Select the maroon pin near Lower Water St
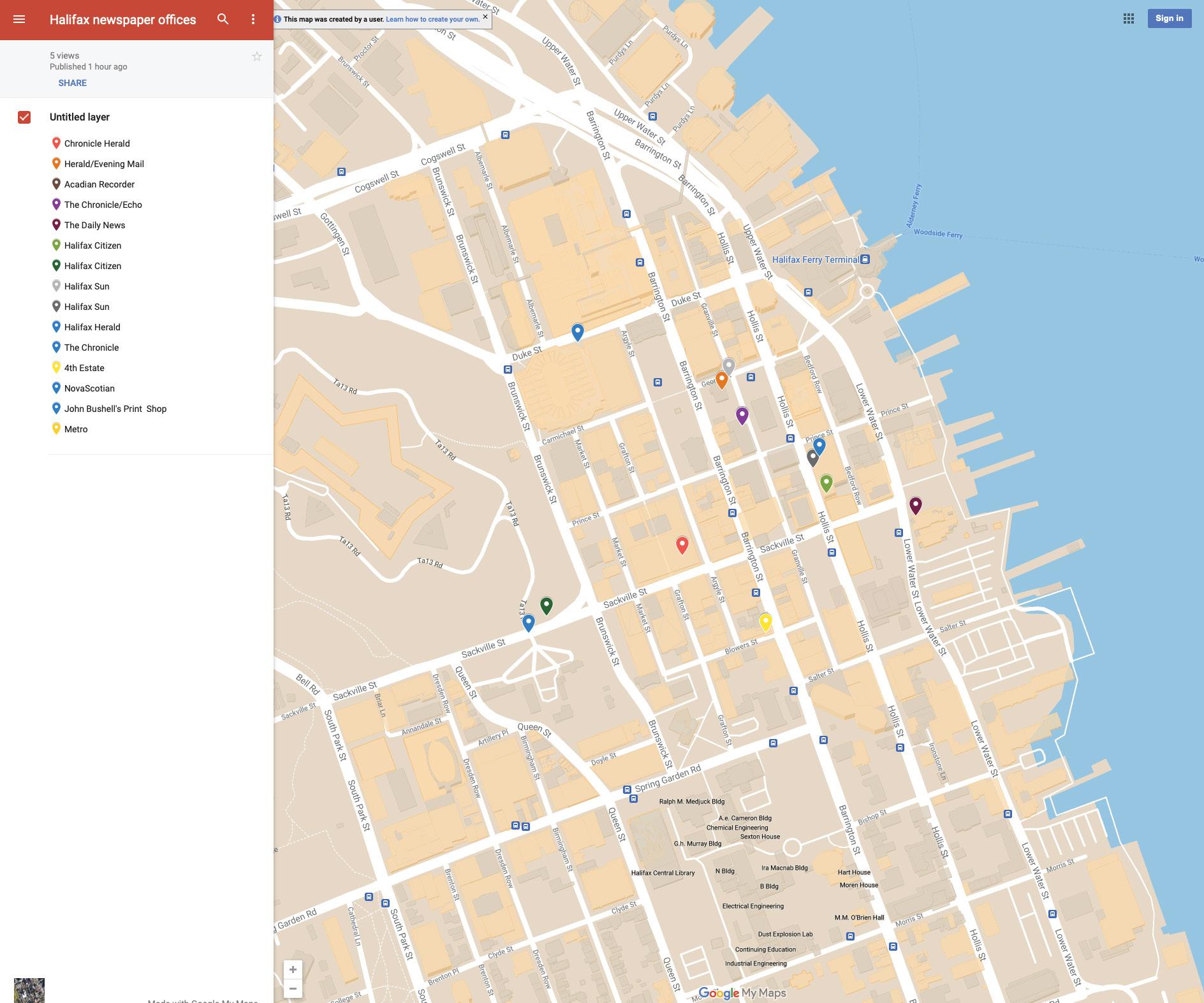The width and height of the screenshot is (1204, 1003). click(x=916, y=506)
